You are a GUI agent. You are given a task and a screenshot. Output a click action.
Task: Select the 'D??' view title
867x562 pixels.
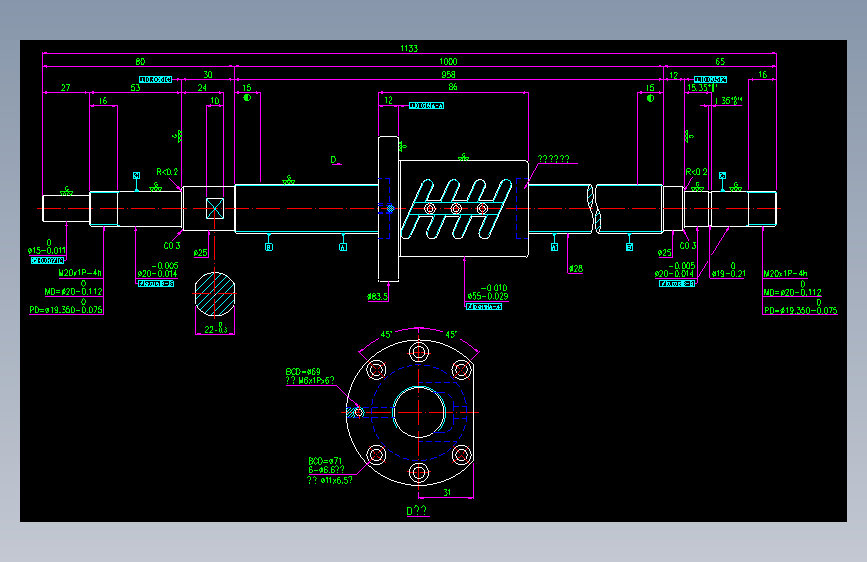417,511
